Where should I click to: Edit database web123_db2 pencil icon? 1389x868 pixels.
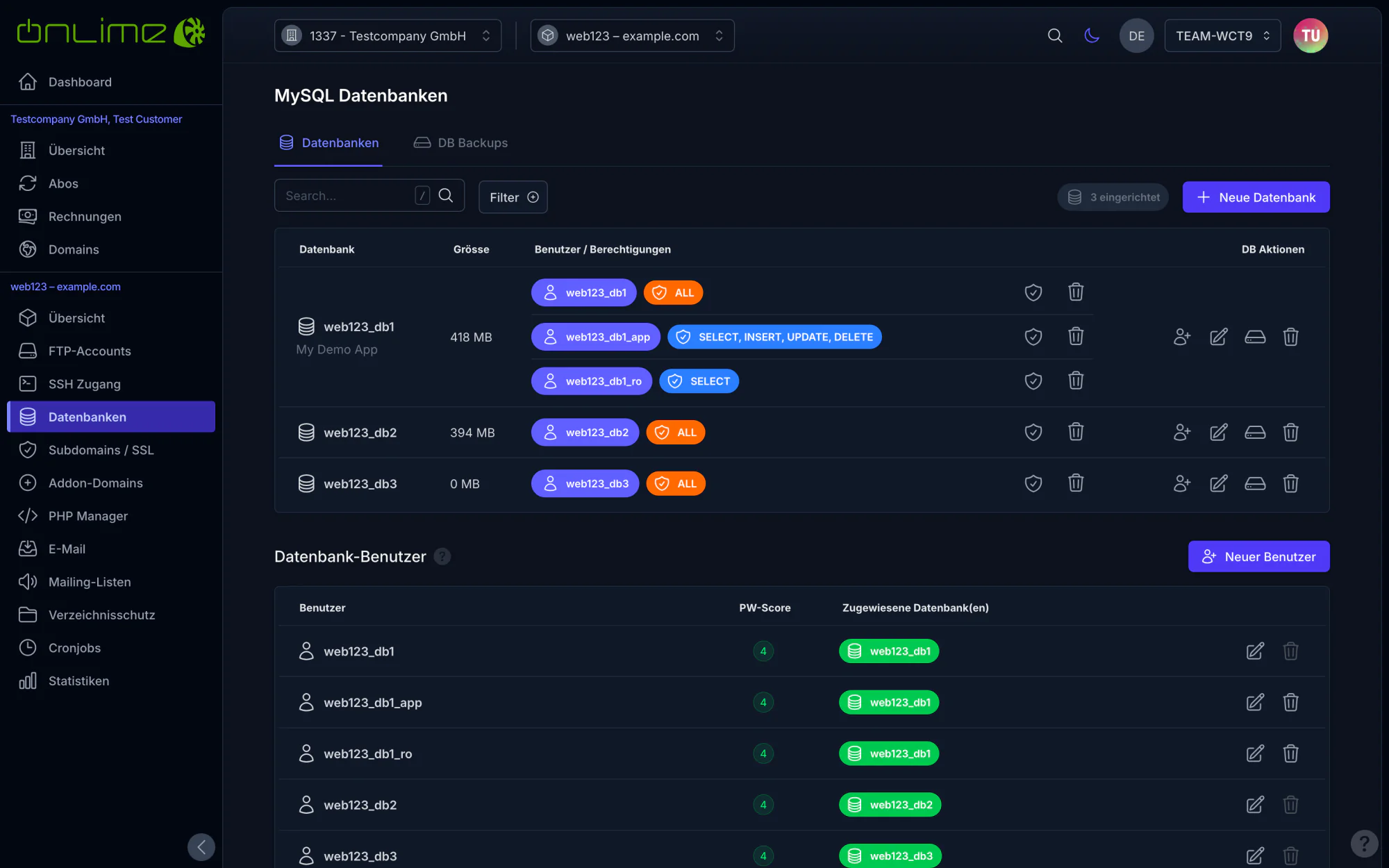click(1218, 433)
